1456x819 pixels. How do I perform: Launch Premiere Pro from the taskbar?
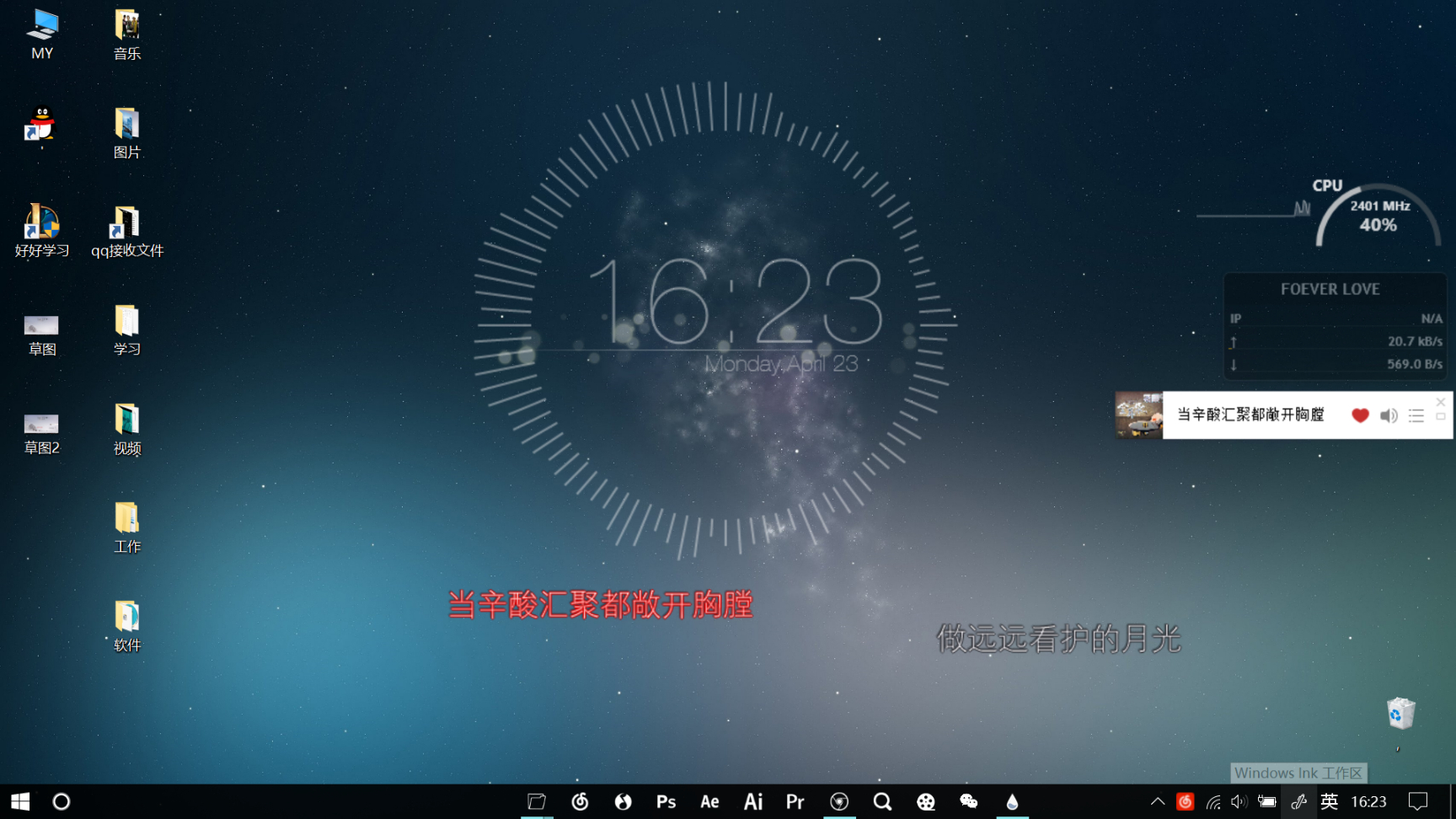(795, 801)
